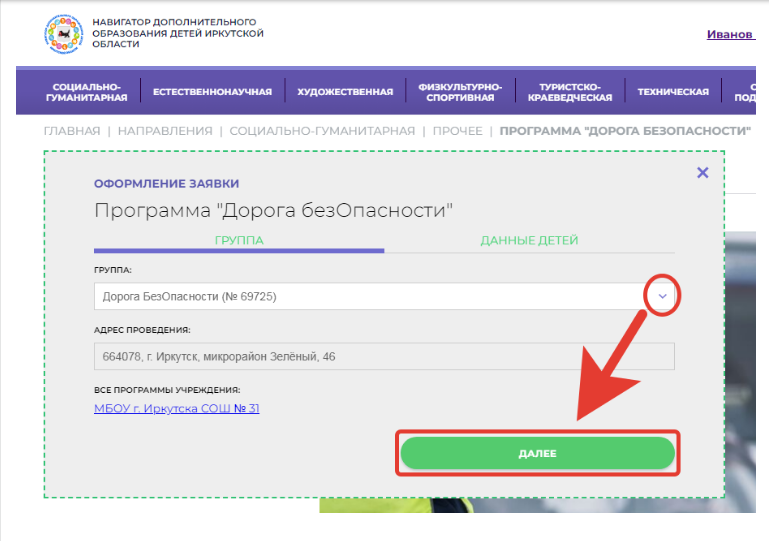The height and width of the screenshot is (541, 769).
Task: Switch to the «Данные детей» tab
Action: point(529,241)
